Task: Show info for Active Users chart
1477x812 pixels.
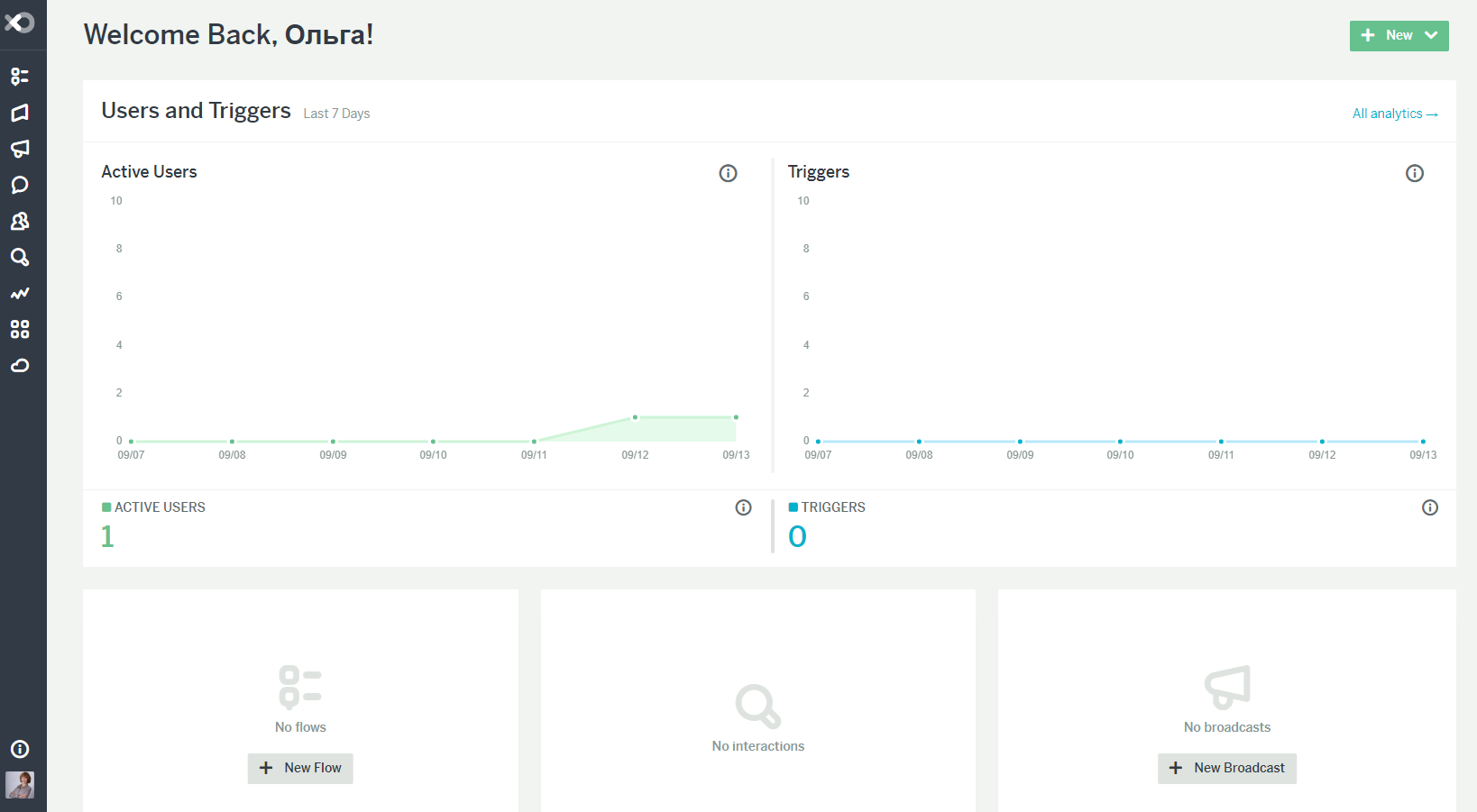Action: 728,173
